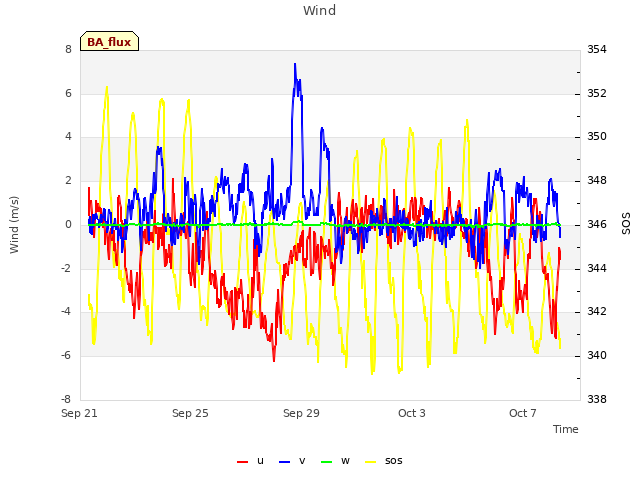Click the 'Sep 25' date tick label
The height and width of the screenshot is (480, 640).
coord(190,413)
